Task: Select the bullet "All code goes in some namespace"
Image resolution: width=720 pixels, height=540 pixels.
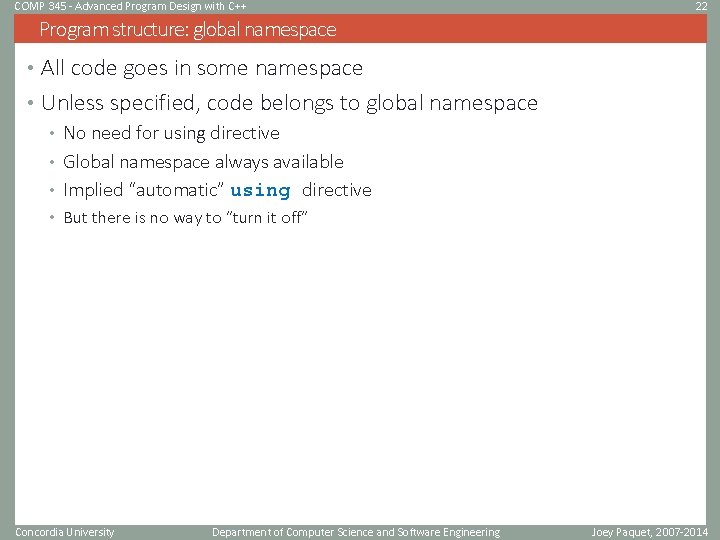Action: coord(202,68)
